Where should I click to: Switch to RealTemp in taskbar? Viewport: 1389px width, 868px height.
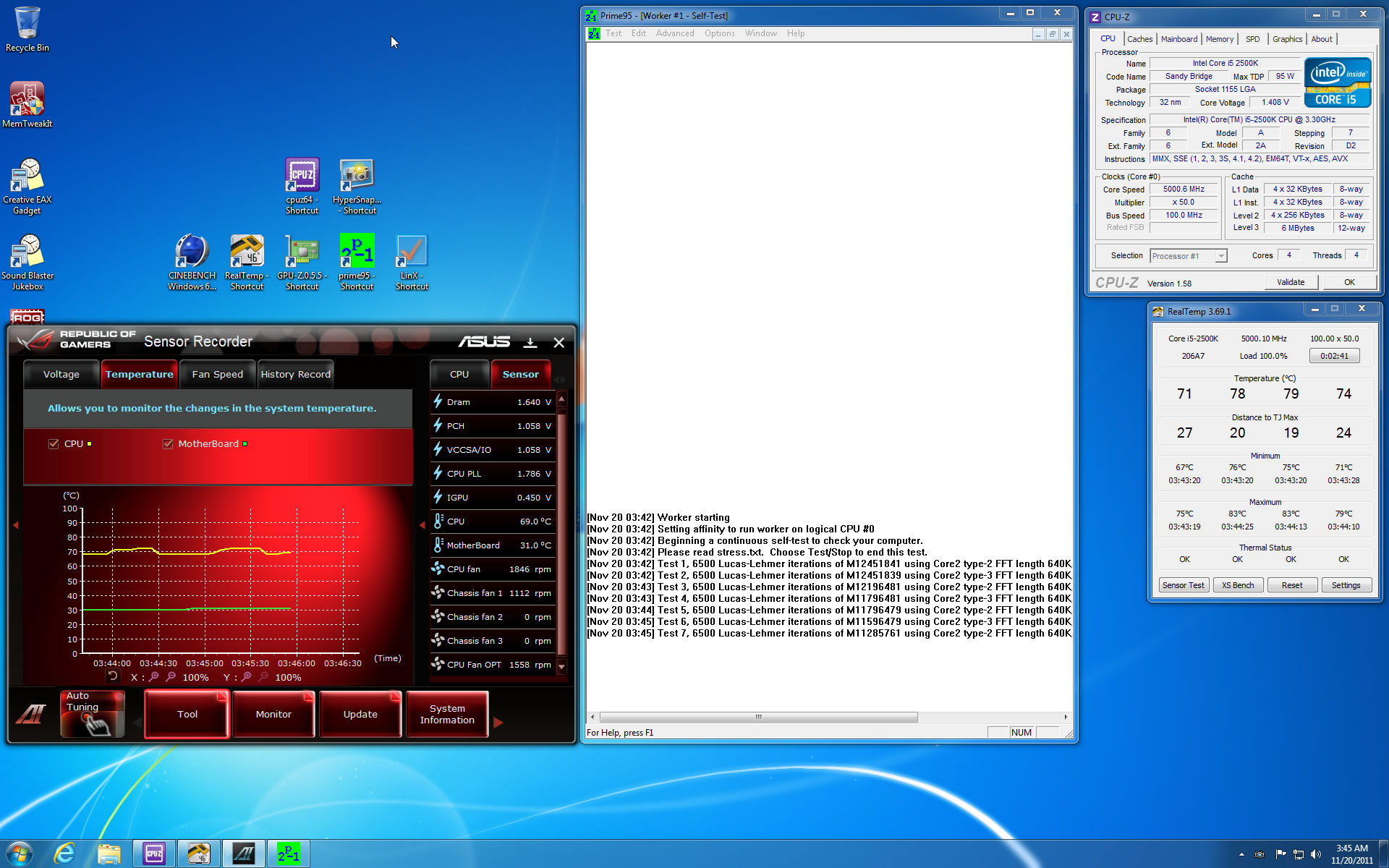199,854
